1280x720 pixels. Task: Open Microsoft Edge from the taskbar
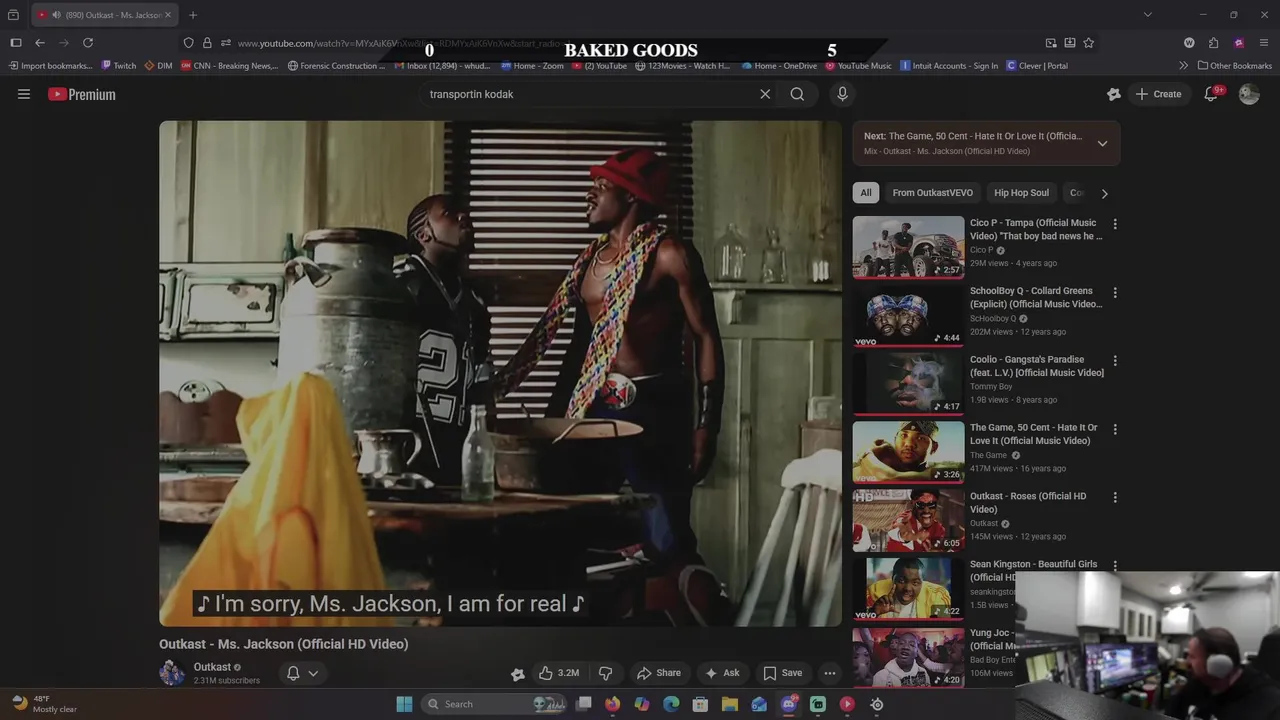click(x=671, y=704)
